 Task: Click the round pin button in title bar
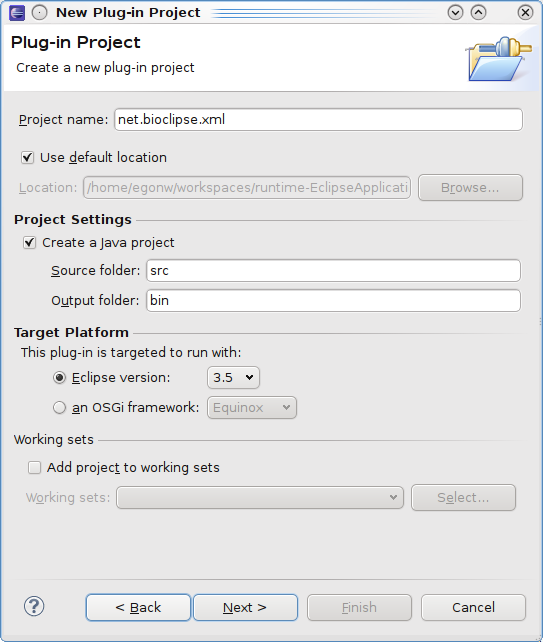click(x=40, y=13)
